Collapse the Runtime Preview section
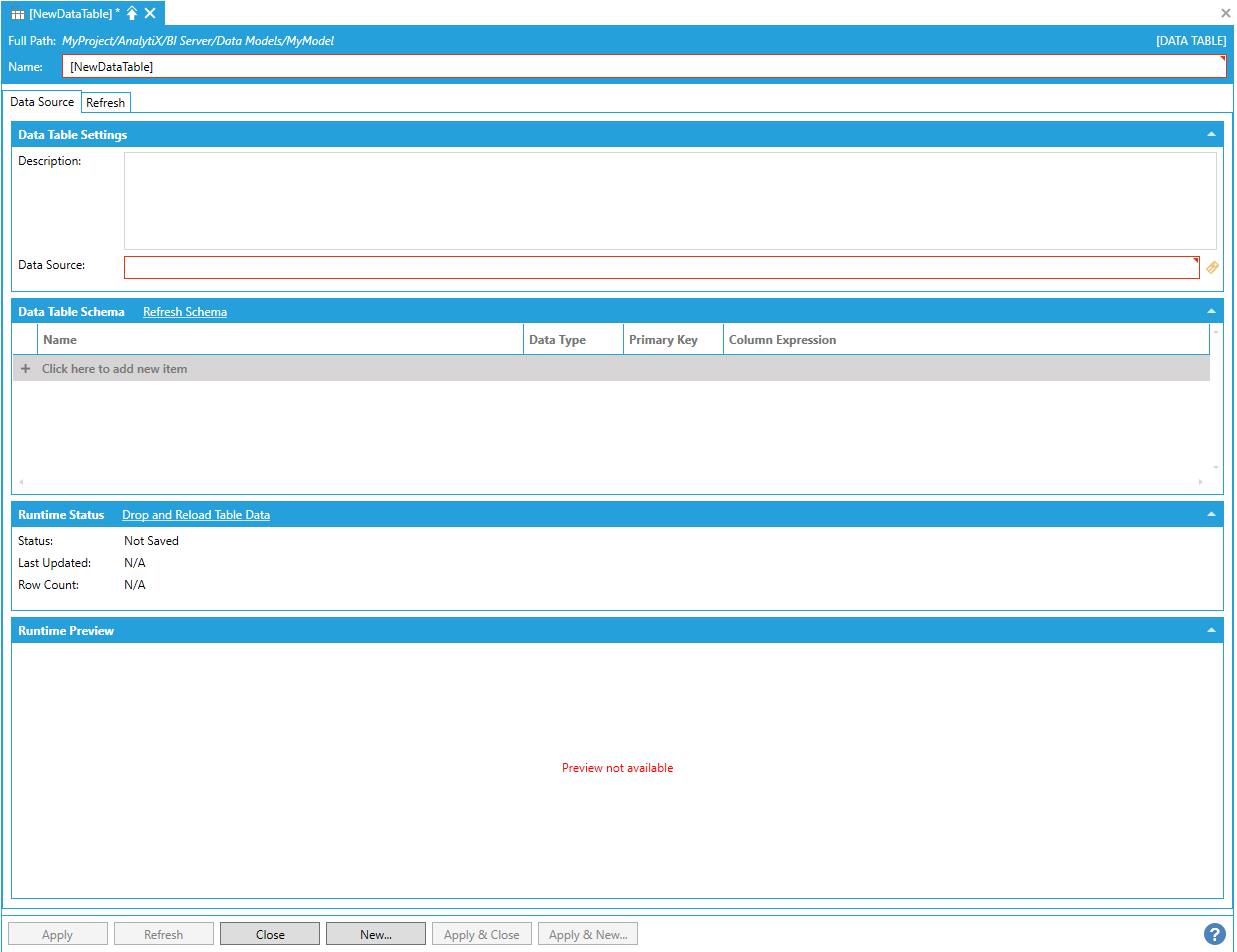This screenshot has width=1237, height=952. (x=1211, y=630)
